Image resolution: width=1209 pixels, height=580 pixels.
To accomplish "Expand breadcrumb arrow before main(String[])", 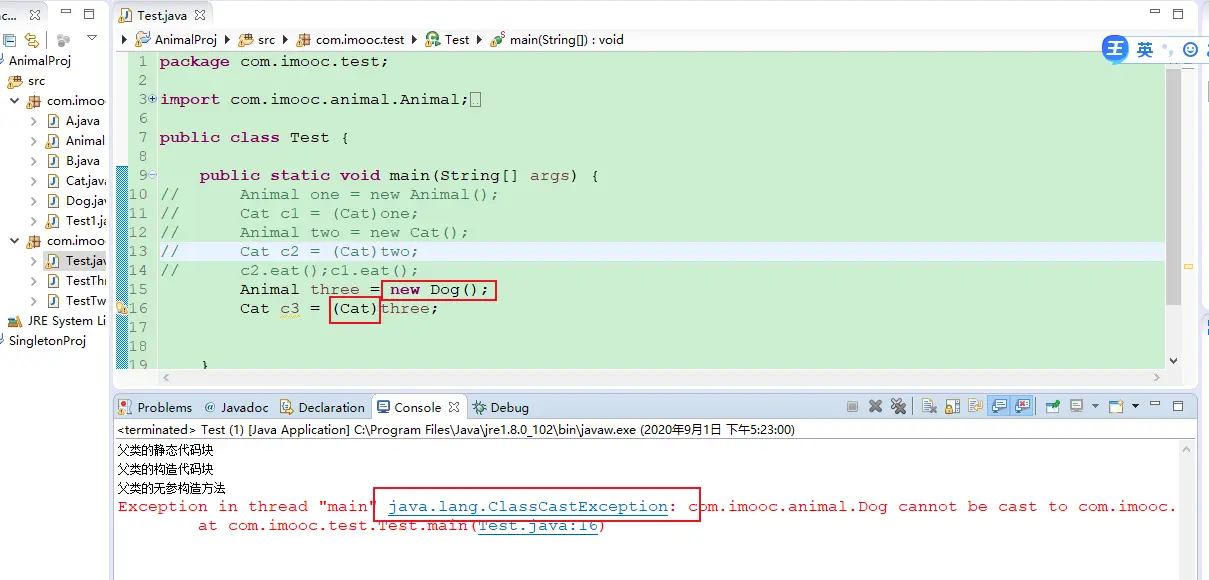I will tap(480, 39).
